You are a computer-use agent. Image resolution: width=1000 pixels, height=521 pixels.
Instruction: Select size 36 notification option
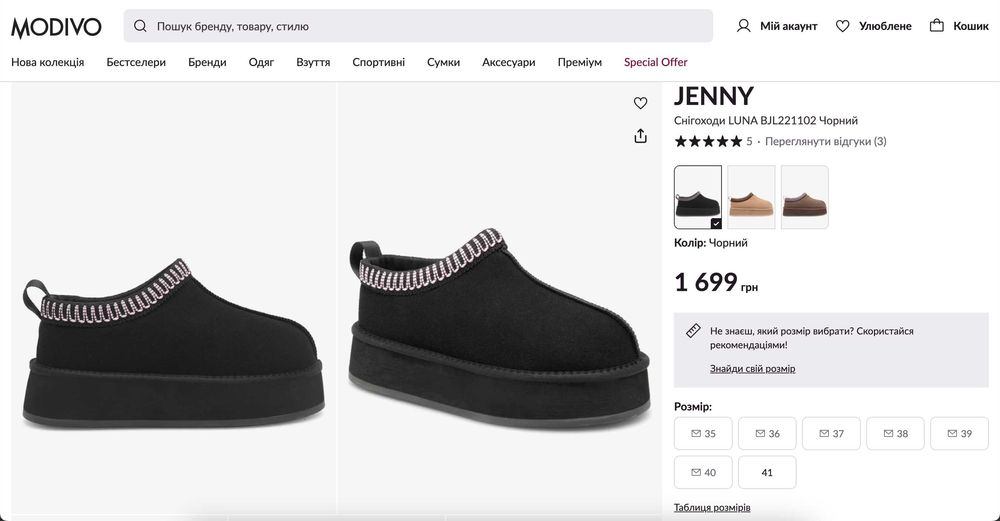point(767,434)
